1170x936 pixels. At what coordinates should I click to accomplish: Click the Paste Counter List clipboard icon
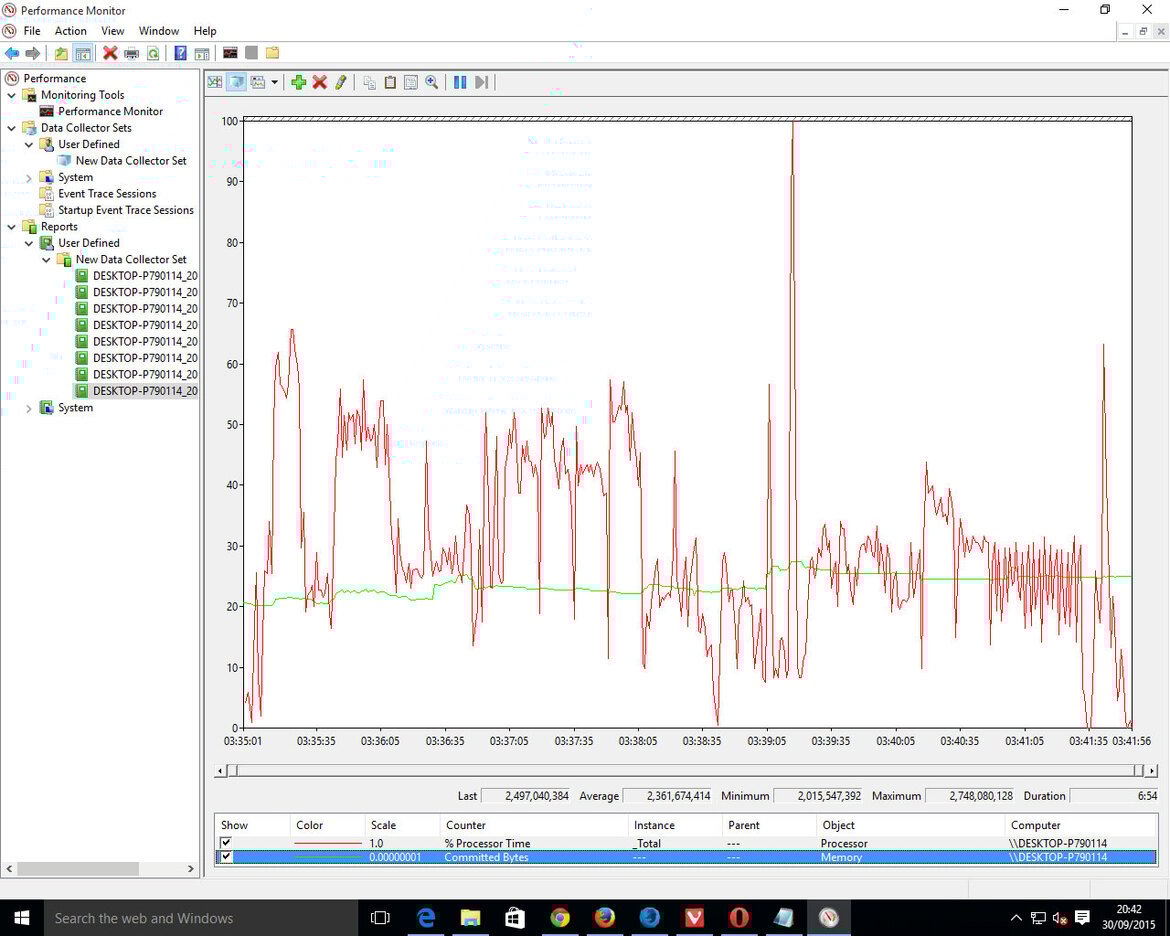point(390,82)
